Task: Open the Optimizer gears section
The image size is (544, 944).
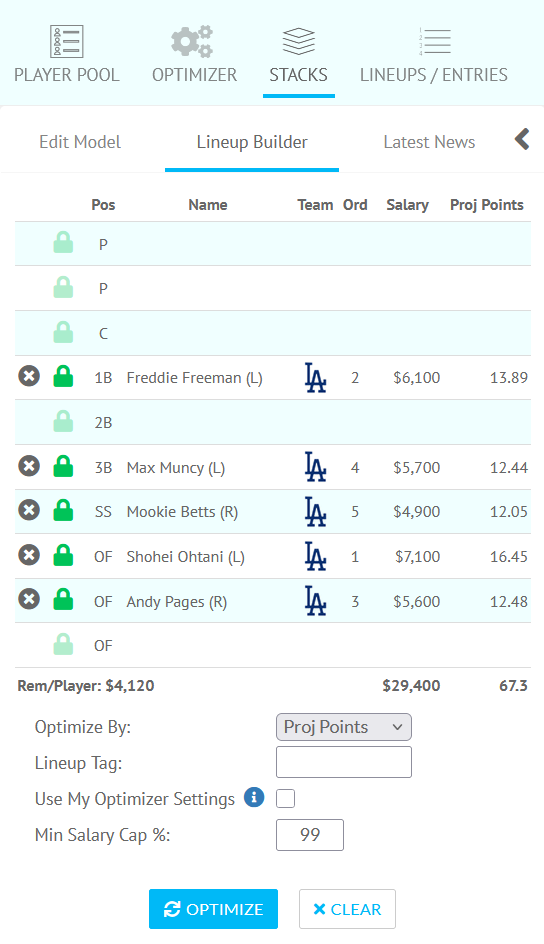Action: tap(194, 55)
